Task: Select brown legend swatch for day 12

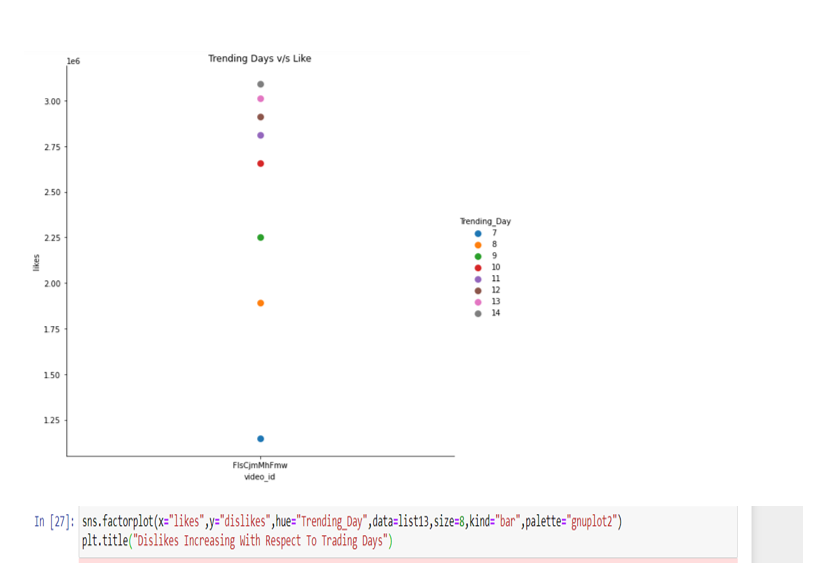Action: click(x=478, y=291)
